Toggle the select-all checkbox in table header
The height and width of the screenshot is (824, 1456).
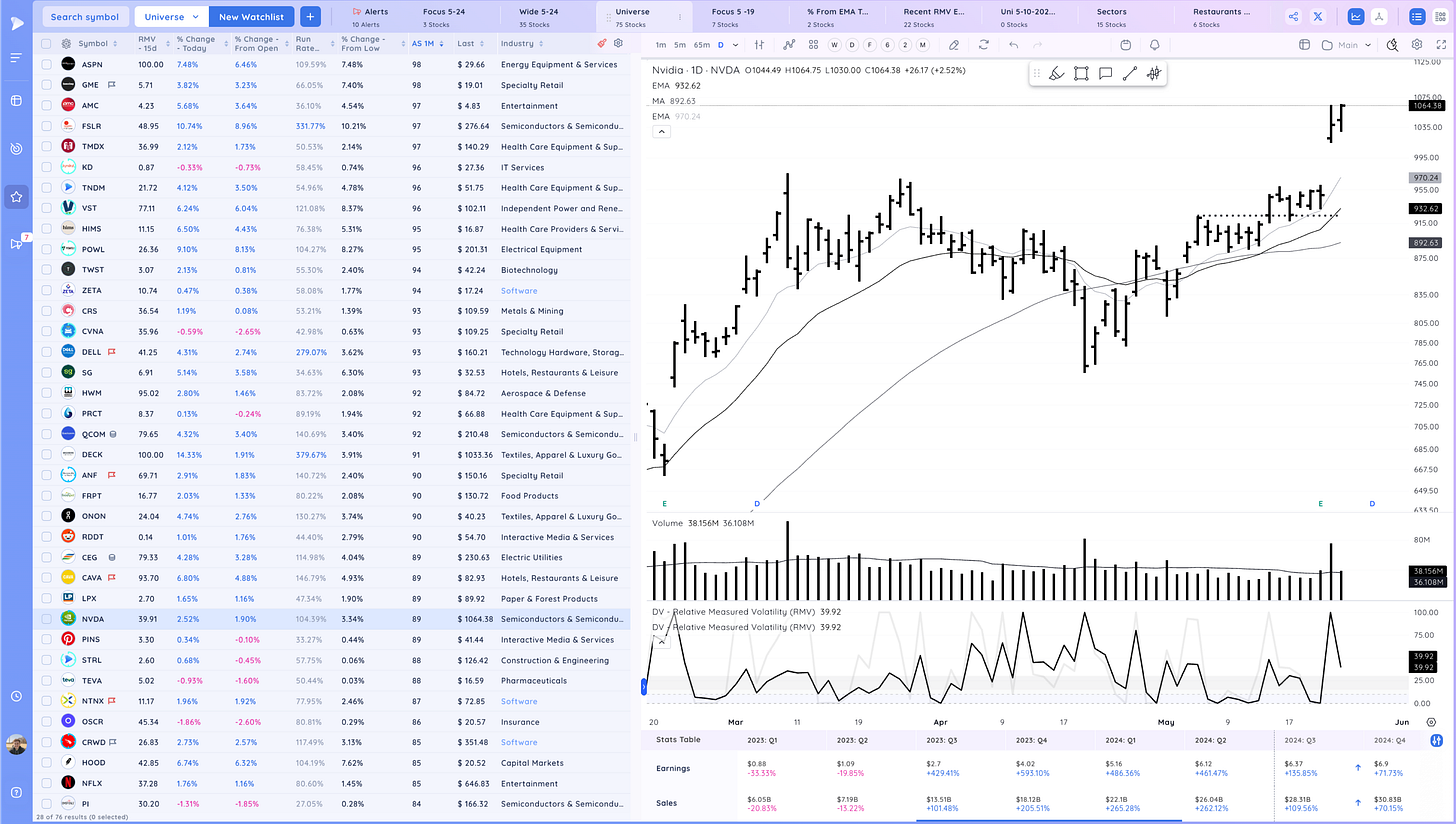[x=46, y=44]
